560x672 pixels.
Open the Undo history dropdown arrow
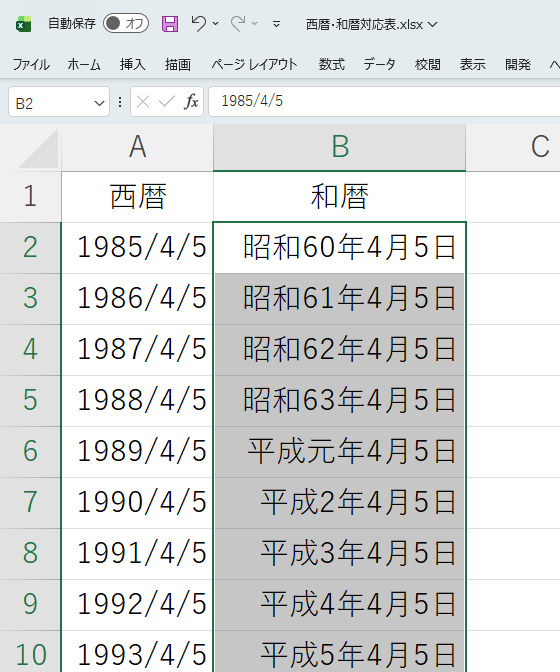point(216,24)
